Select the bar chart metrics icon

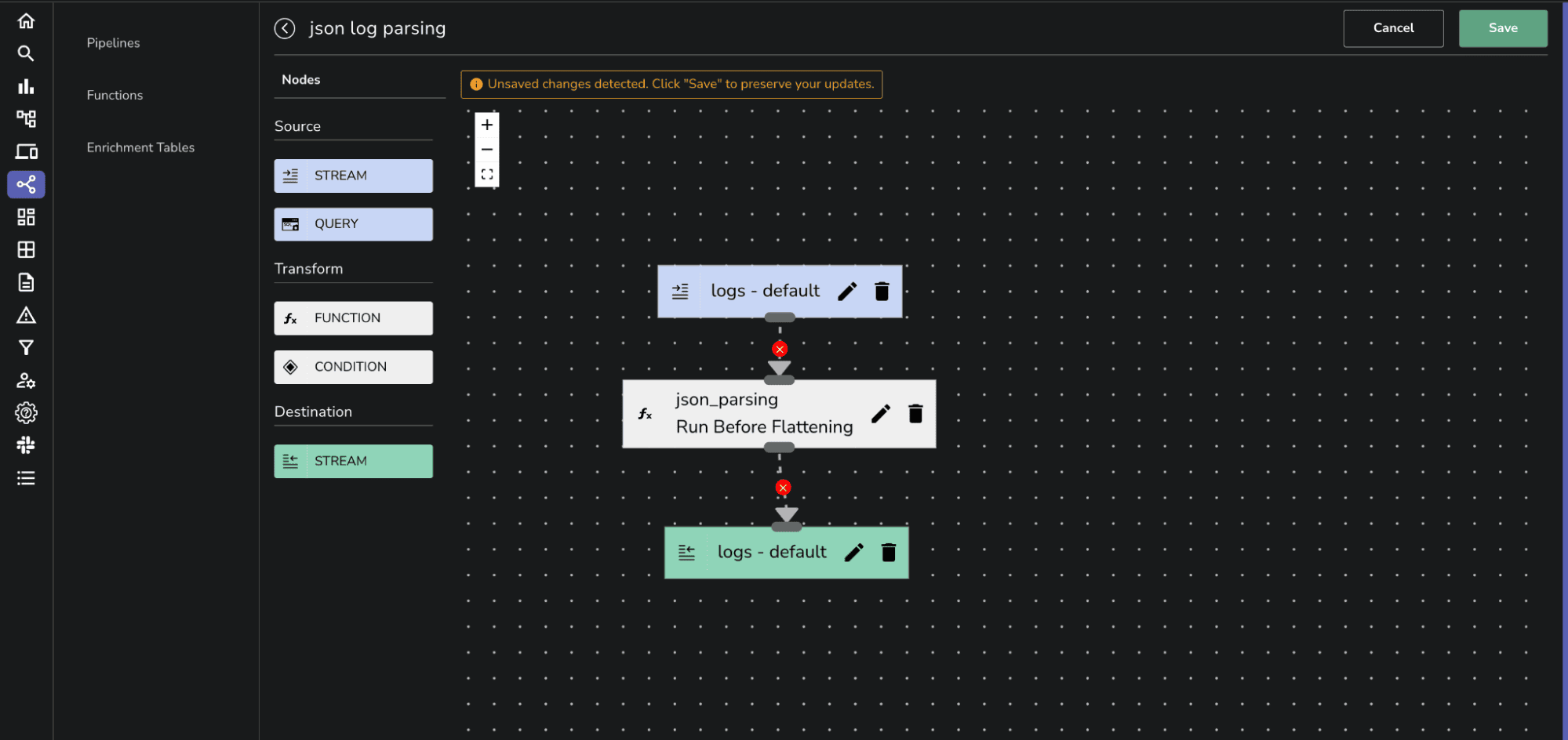click(26, 86)
